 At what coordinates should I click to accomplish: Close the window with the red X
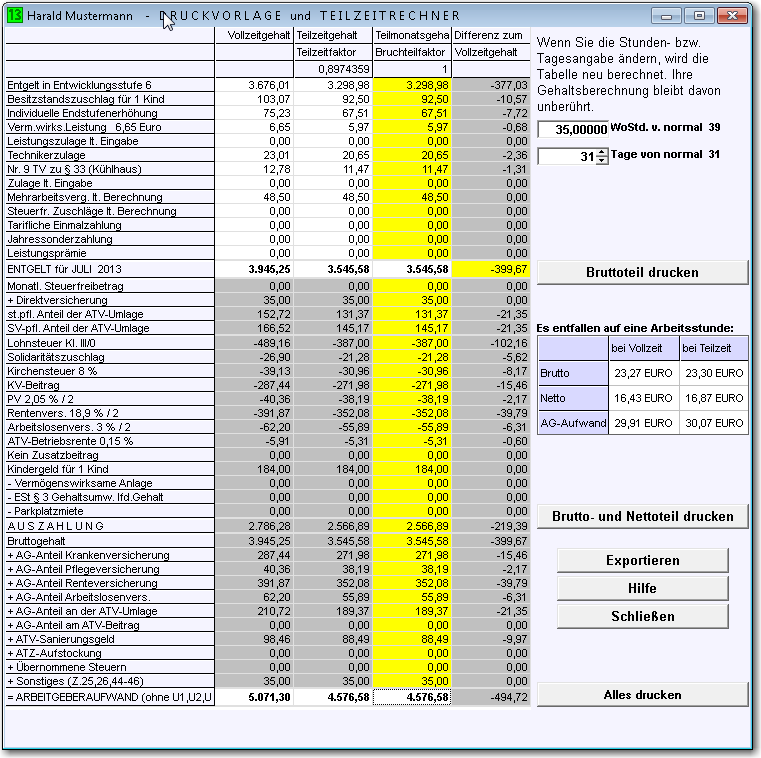(x=732, y=16)
